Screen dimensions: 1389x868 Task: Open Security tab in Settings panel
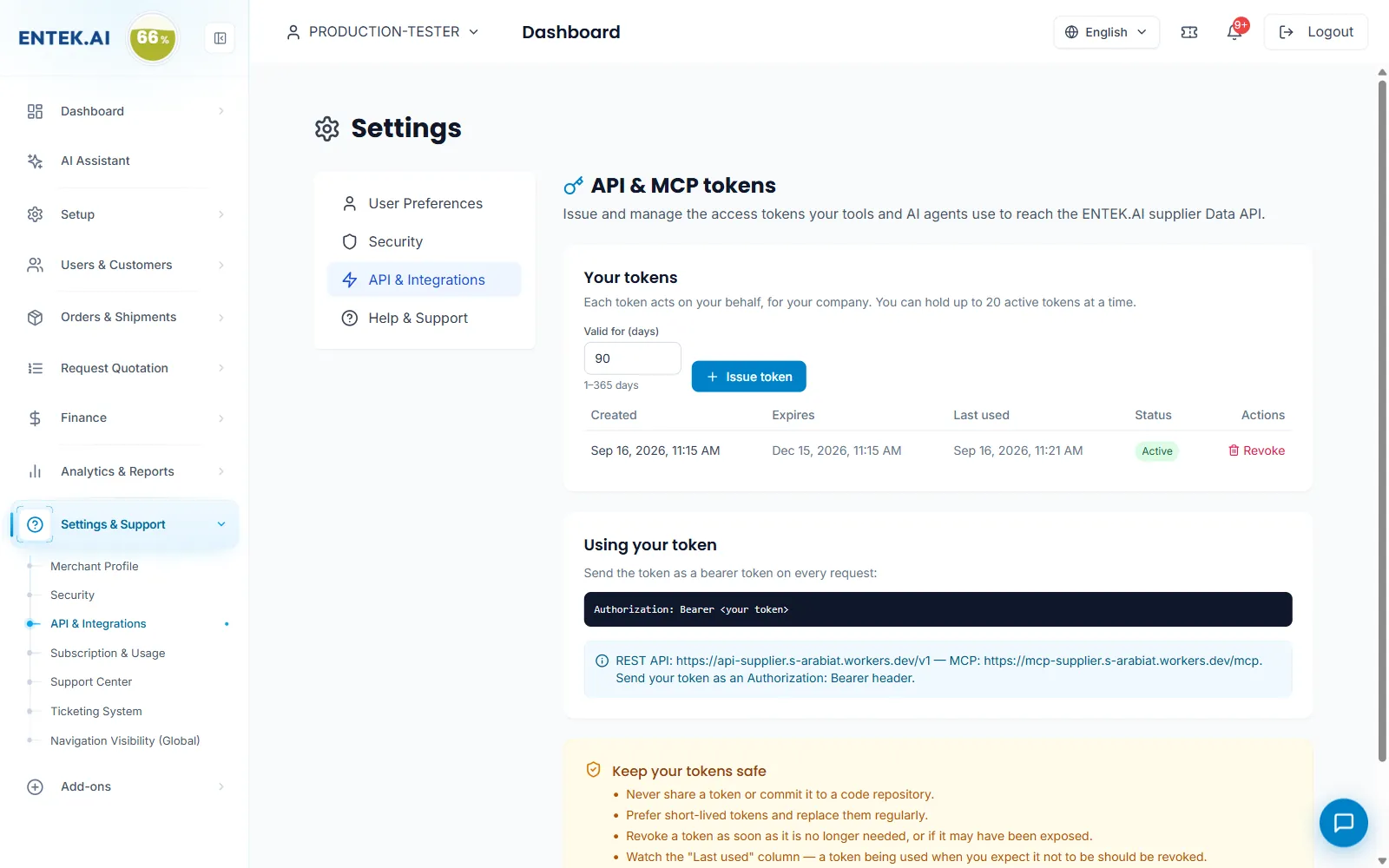pyautogui.click(x=424, y=241)
